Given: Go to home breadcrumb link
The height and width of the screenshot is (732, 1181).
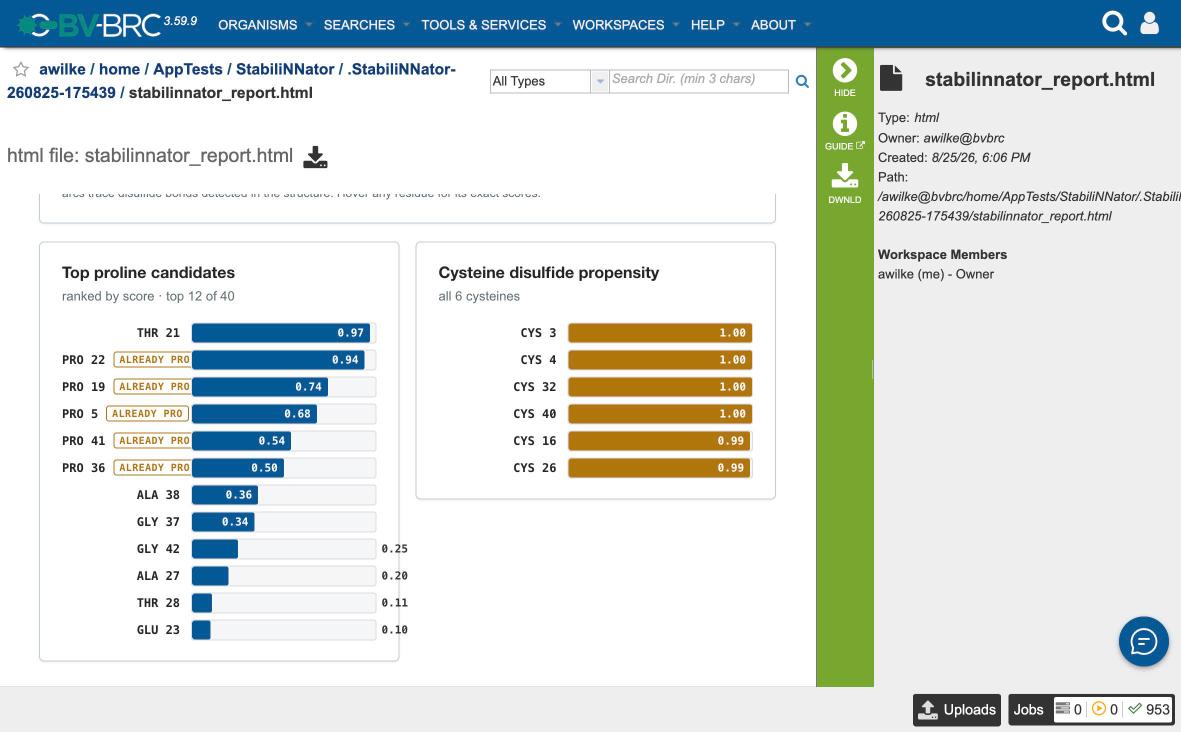Looking at the screenshot, I should tap(119, 69).
